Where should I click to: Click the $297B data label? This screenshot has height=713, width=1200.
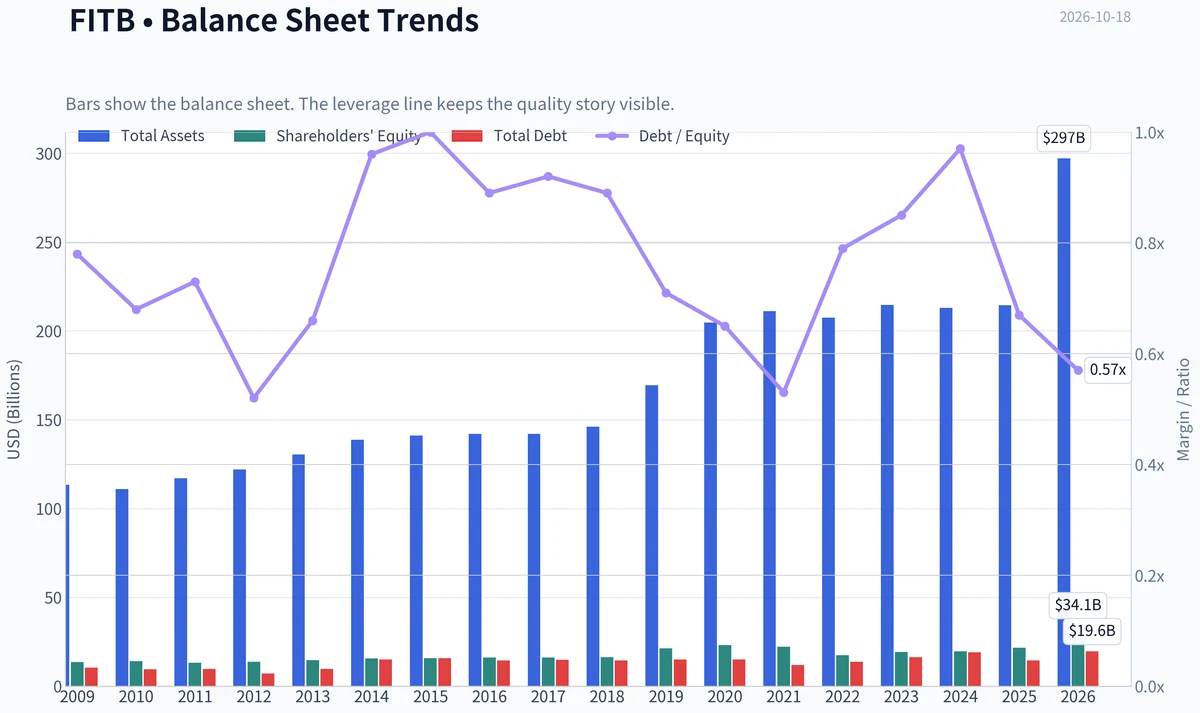1063,139
